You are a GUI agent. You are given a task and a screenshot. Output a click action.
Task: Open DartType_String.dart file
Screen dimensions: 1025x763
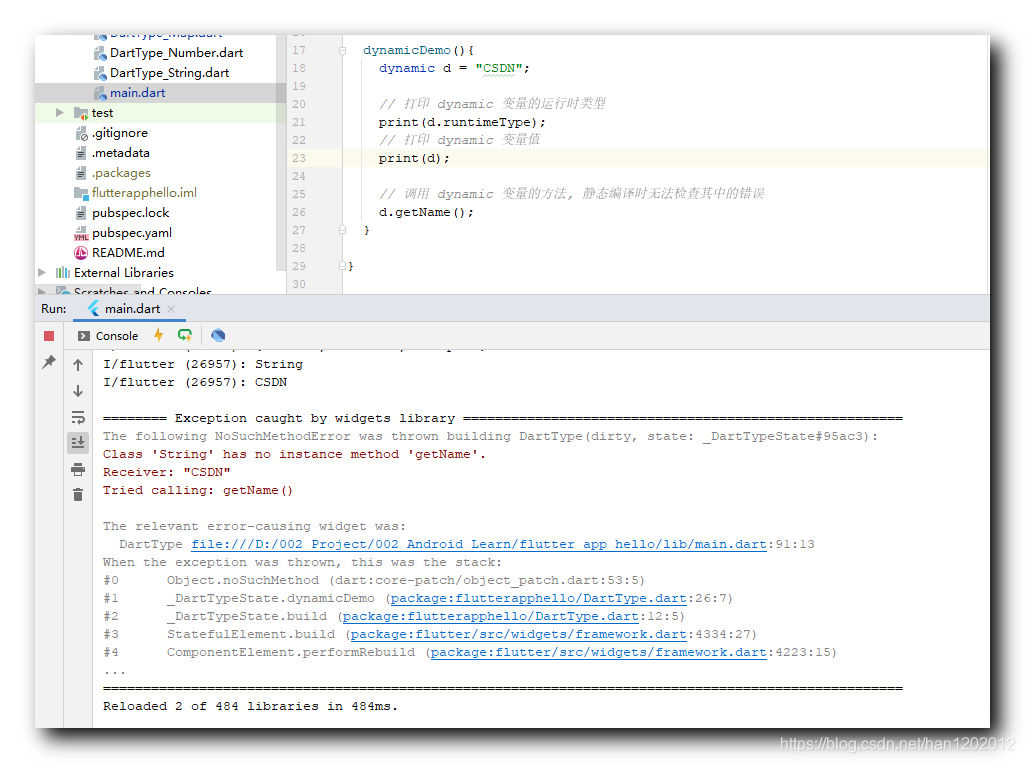point(169,73)
